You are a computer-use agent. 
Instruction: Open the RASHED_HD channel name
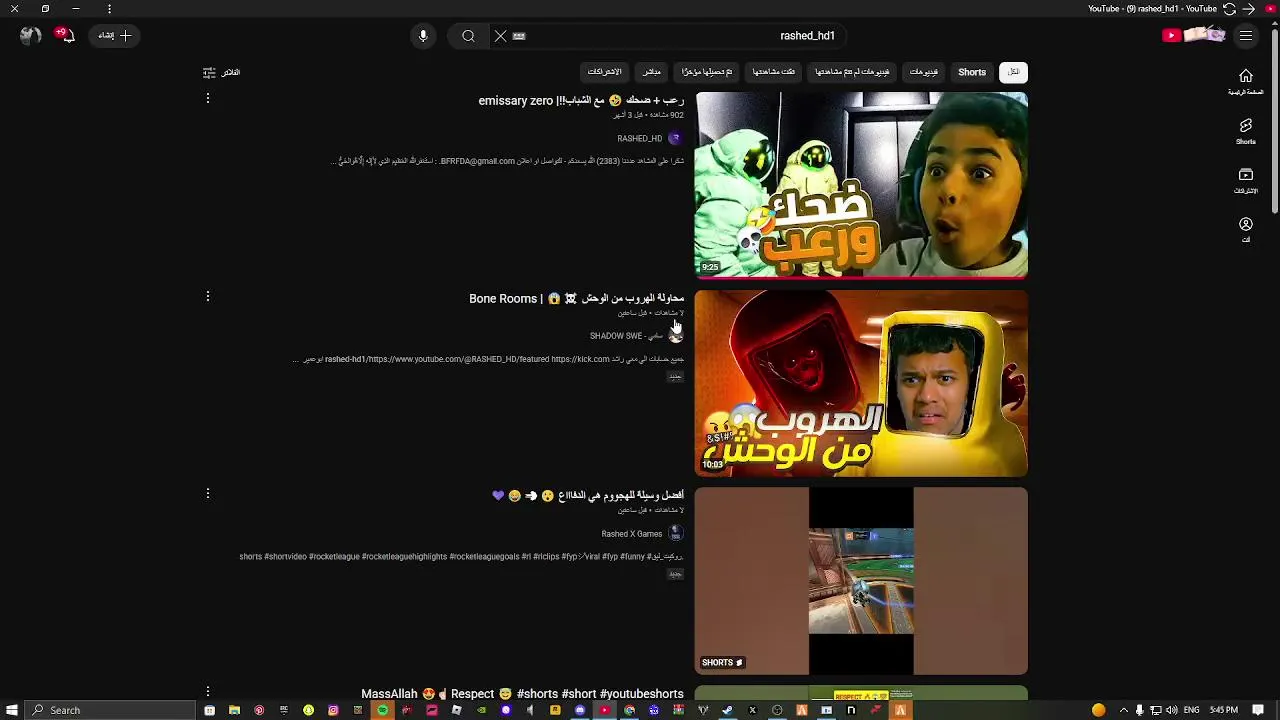coord(639,139)
